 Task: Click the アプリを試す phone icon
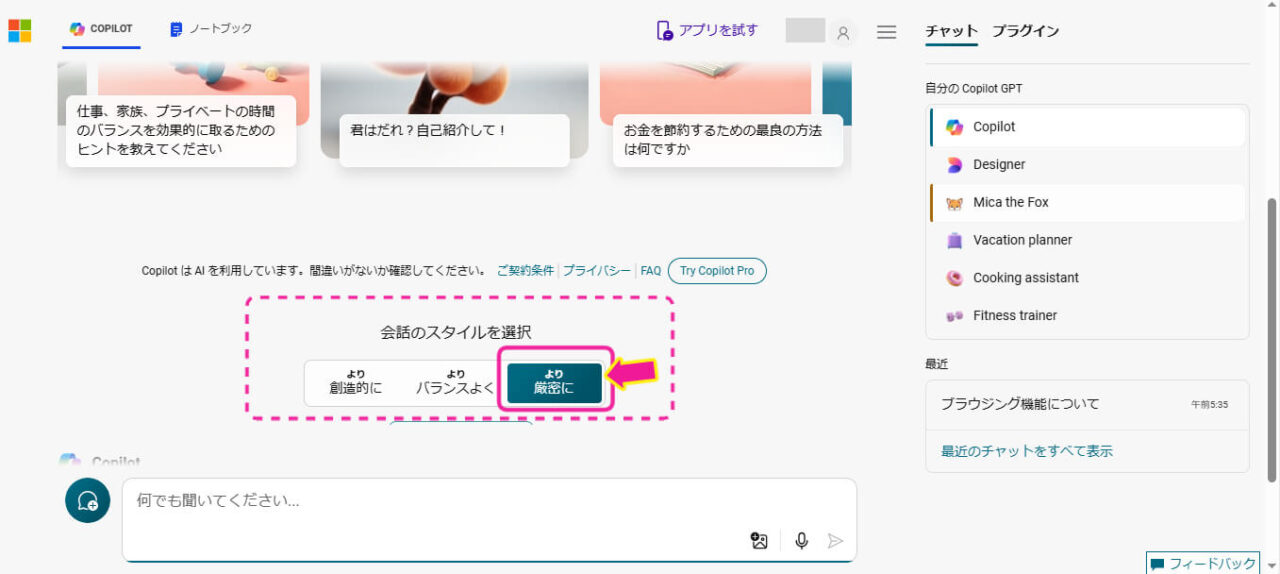[x=664, y=30]
